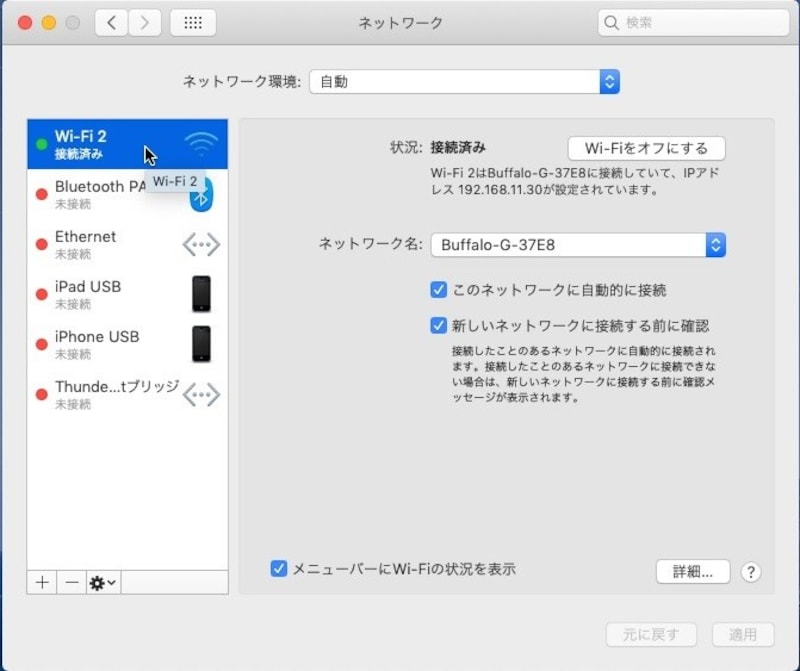800x671 pixels.
Task: Select the Wi-Fi 2 service icon
Action: pyautogui.click(x=202, y=143)
